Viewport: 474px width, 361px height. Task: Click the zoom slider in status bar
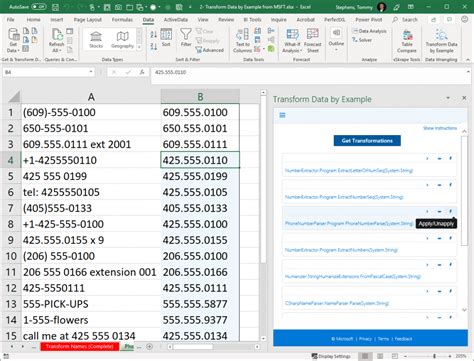point(434,356)
